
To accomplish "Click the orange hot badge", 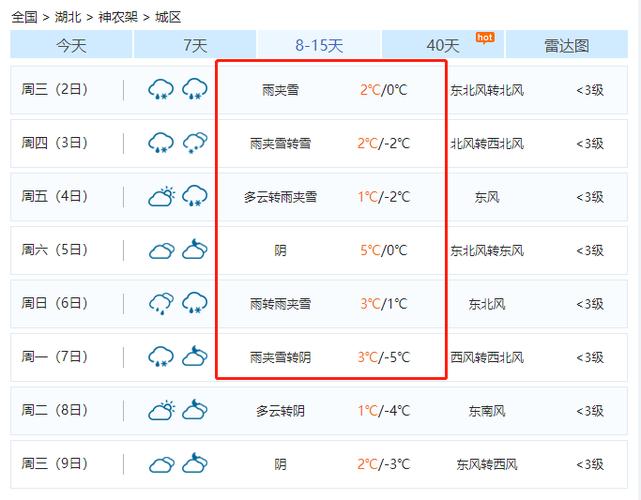I will (485, 38).
